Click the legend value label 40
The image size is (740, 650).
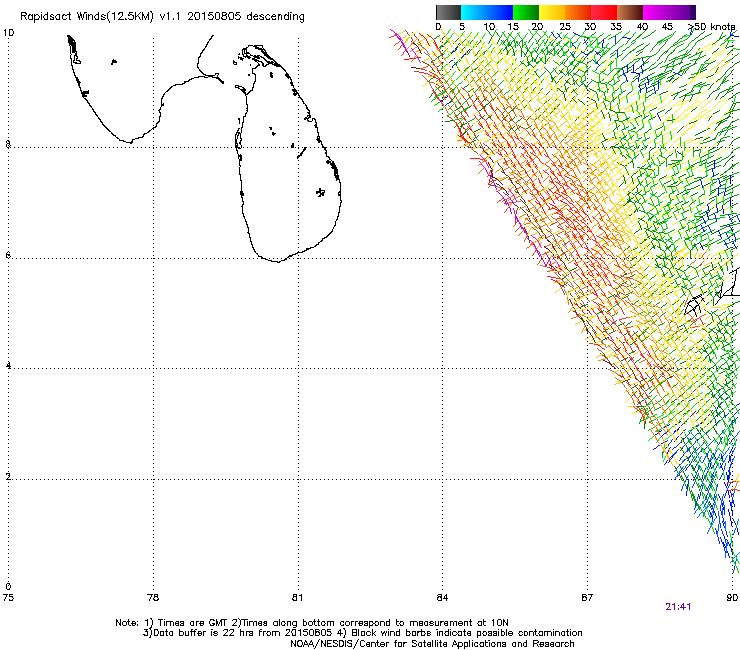click(642, 27)
